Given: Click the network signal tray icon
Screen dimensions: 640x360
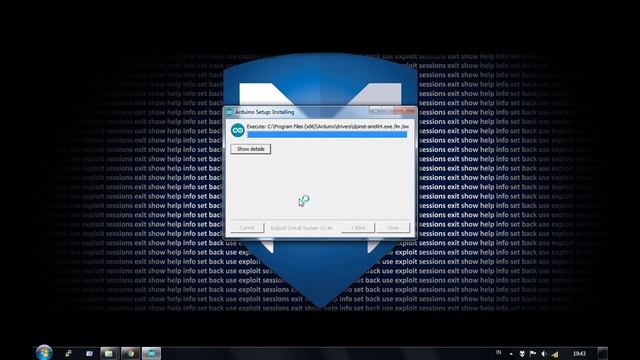Looking at the screenshot, I should point(555,354).
